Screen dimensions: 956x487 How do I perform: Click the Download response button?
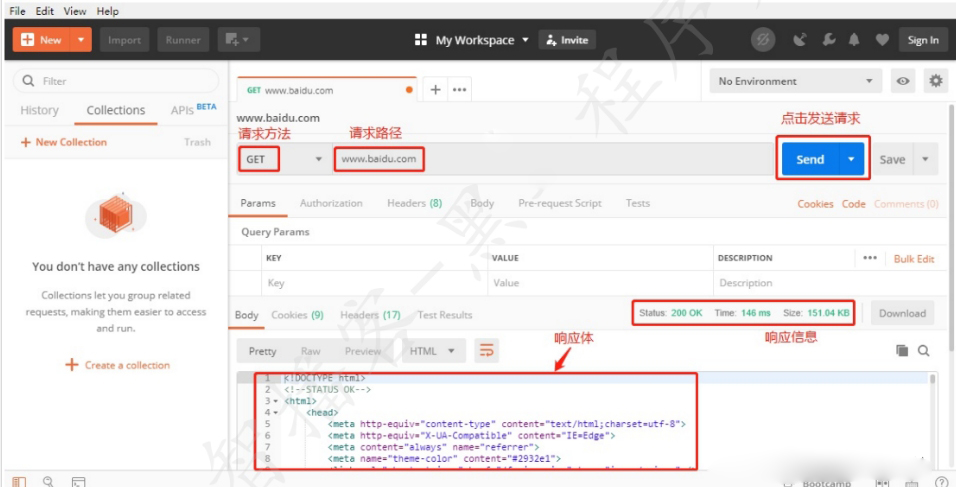[902, 313]
